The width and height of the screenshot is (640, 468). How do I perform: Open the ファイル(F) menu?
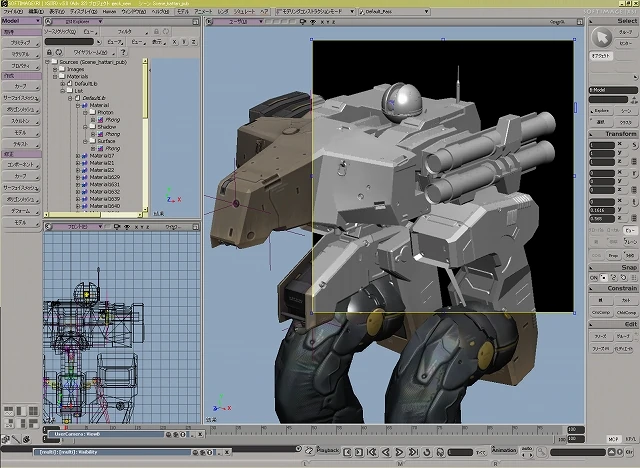12,10
